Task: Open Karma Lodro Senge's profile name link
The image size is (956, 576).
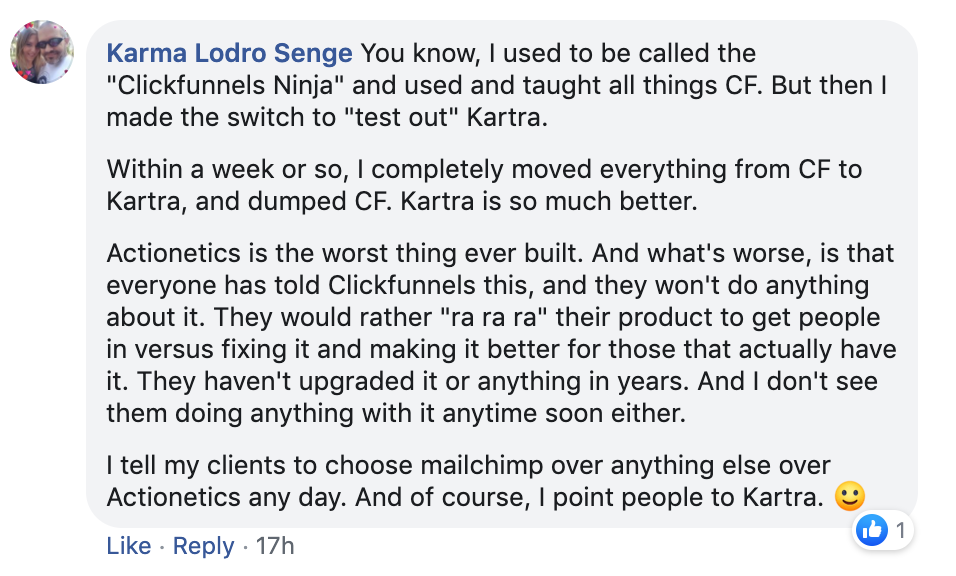Action: (x=229, y=53)
